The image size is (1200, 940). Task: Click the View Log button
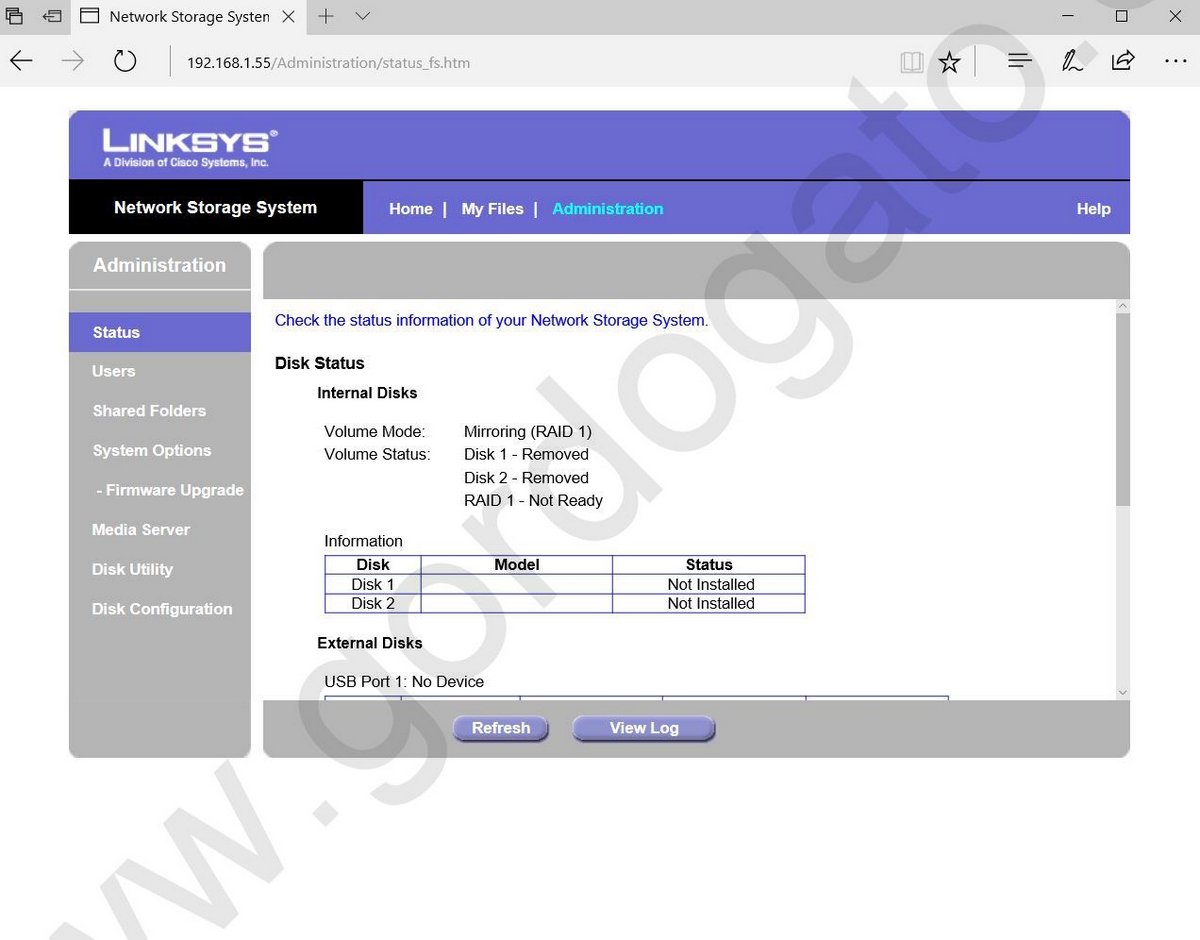tap(643, 728)
